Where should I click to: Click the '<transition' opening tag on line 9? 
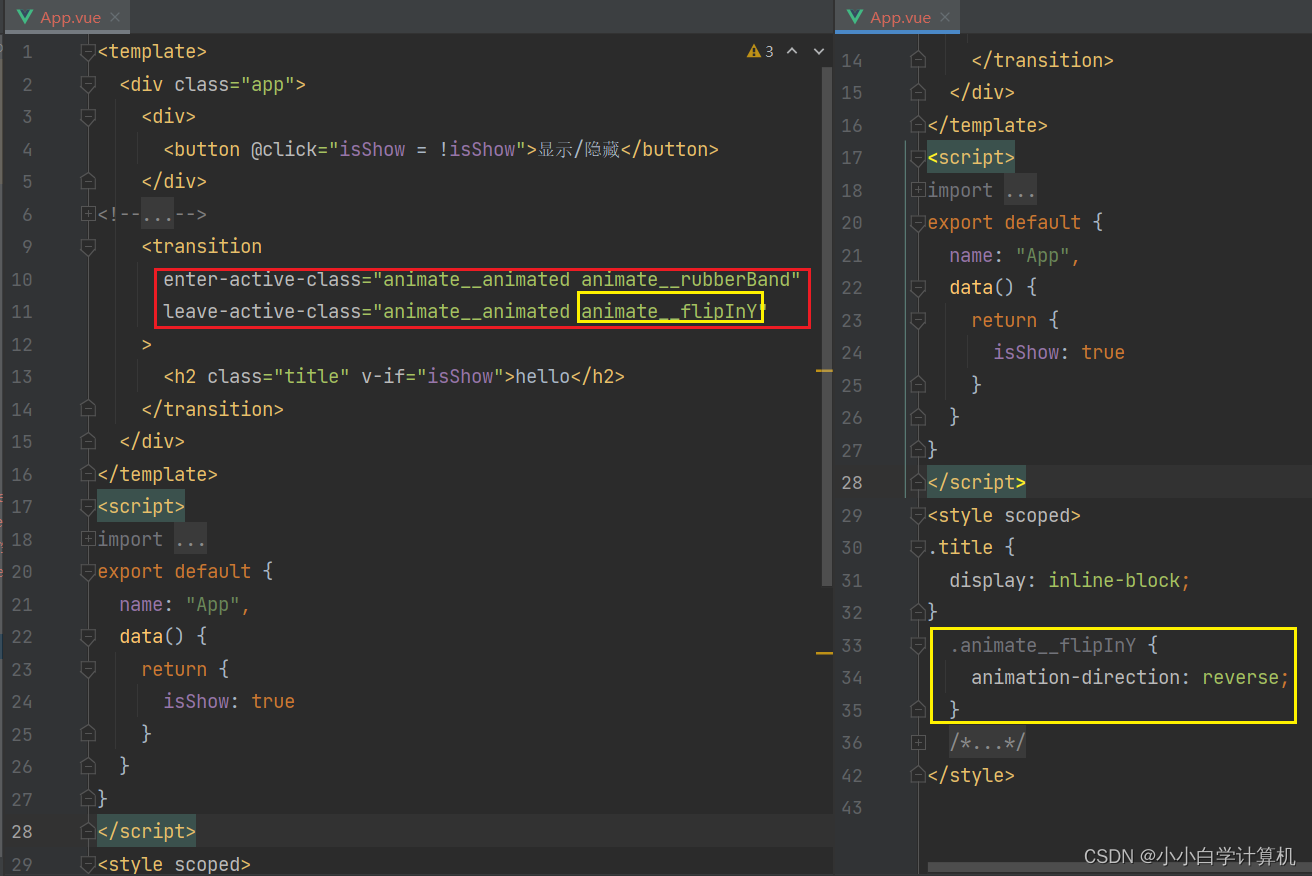(x=201, y=246)
